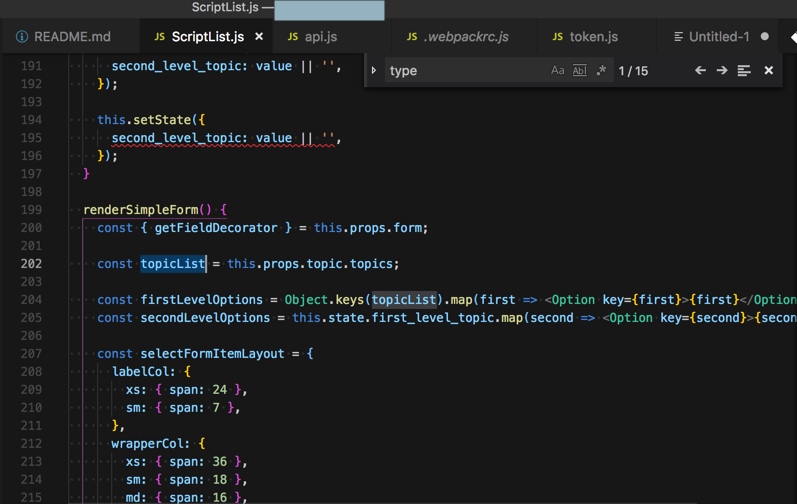Toggle Match Whole Word option
Image resolution: width=797 pixels, height=504 pixels.
(579, 71)
